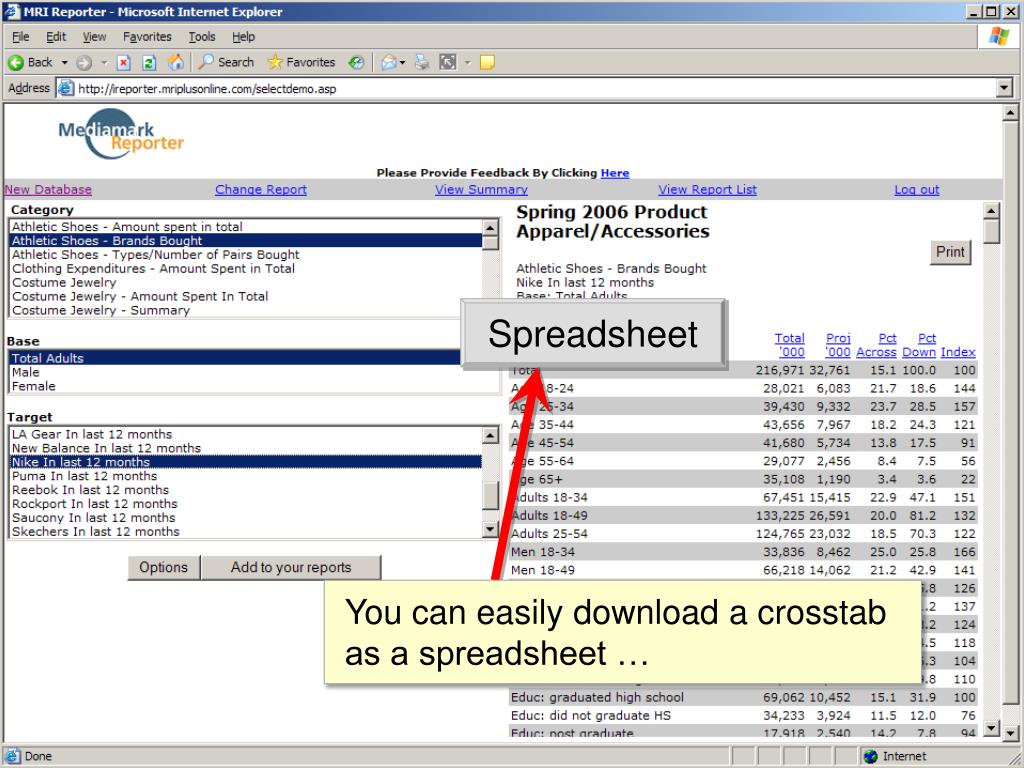This screenshot has height=768, width=1024.
Task: Sort by Pct Down column header
Action: pyautogui.click(x=919, y=345)
